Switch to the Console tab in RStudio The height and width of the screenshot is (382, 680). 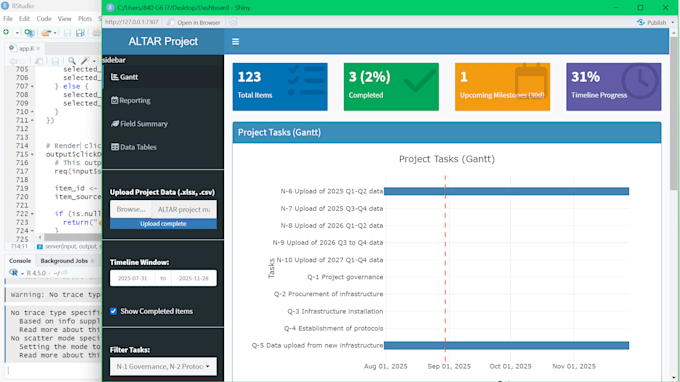point(20,261)
